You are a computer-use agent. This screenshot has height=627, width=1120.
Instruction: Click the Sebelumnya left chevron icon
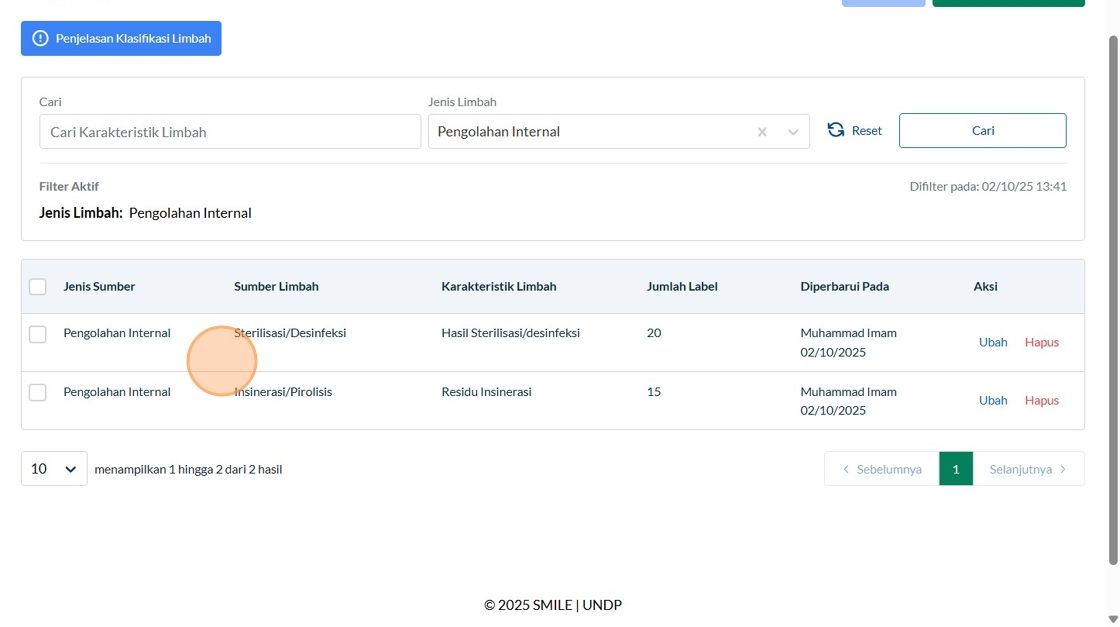tap(846, 469)
